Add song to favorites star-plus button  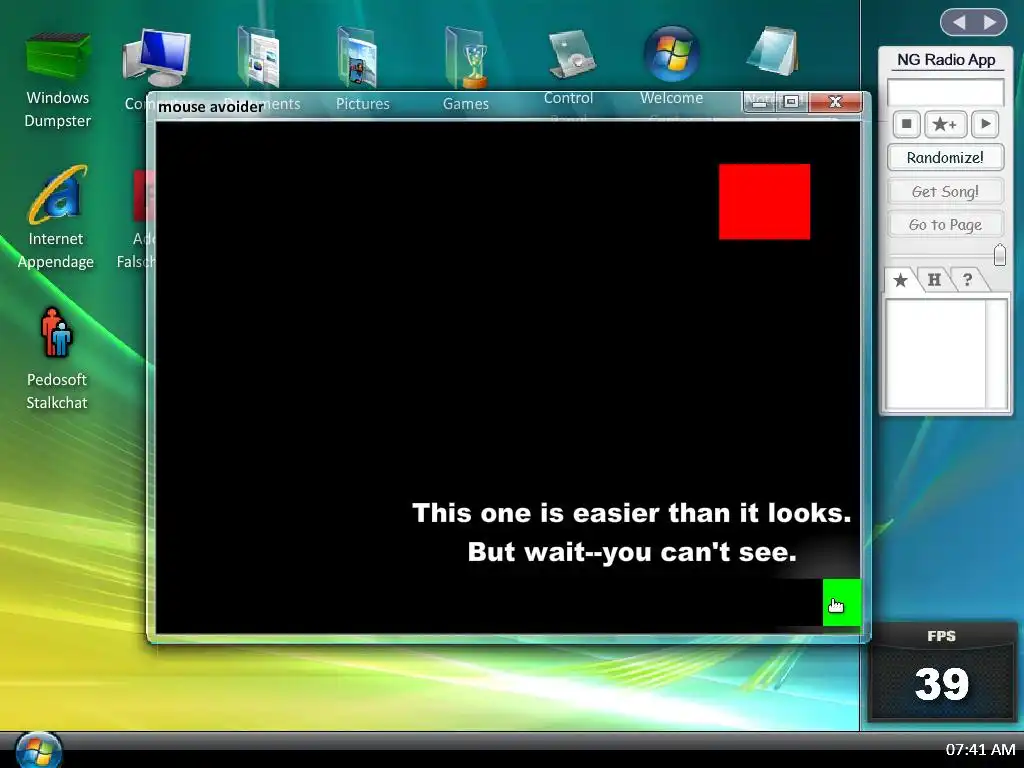point(945,124)
